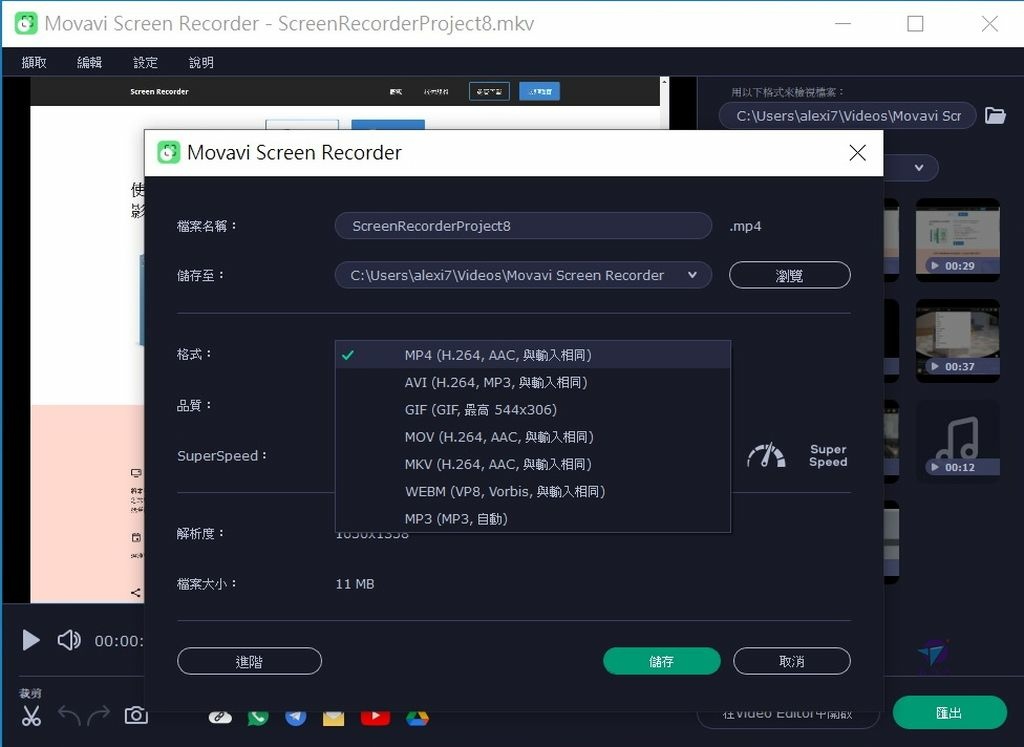Click the Super Speed label
This screenshot has width=1024, height=747.
pyautogui.click(x=828, y=455)
